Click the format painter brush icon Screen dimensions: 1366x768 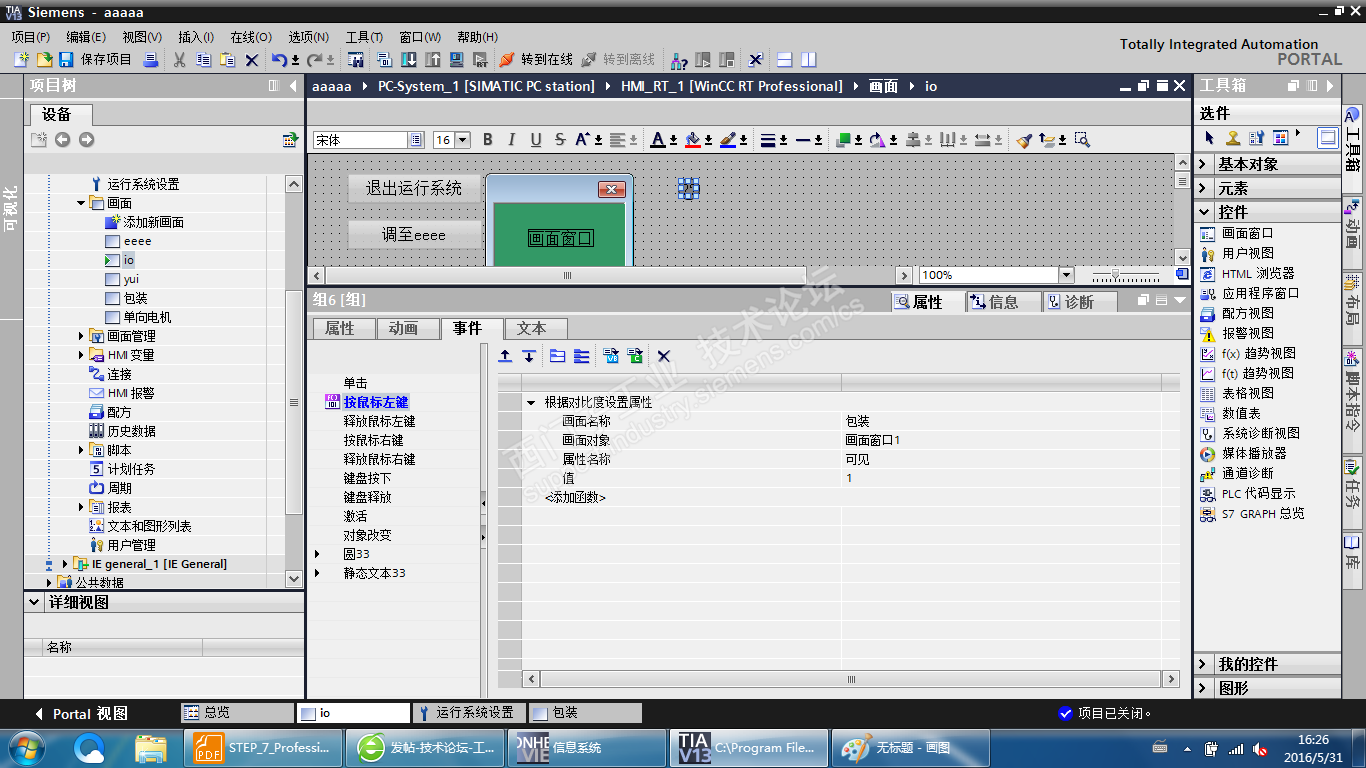(1024, 140)
